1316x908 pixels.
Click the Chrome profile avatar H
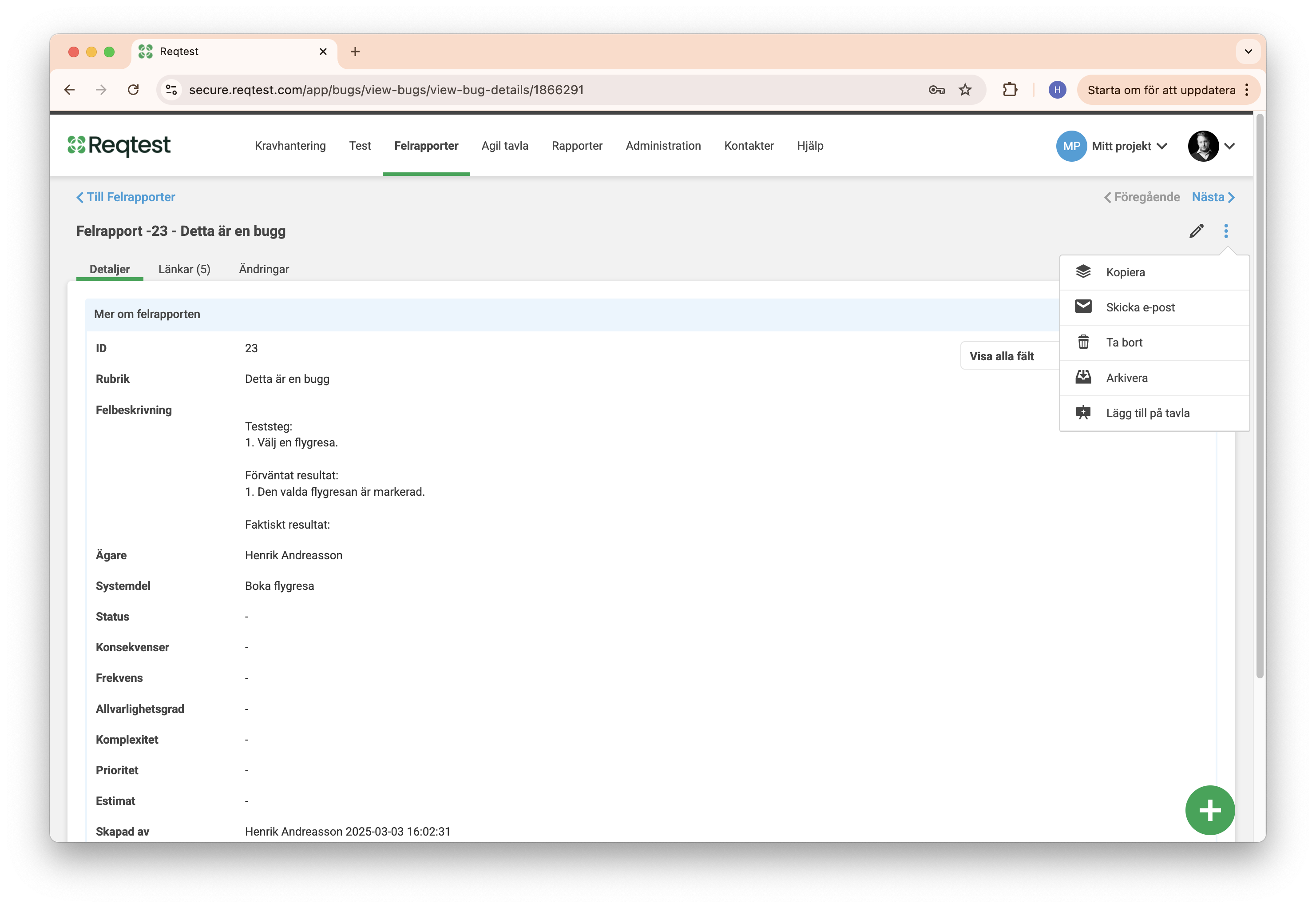1057,90
